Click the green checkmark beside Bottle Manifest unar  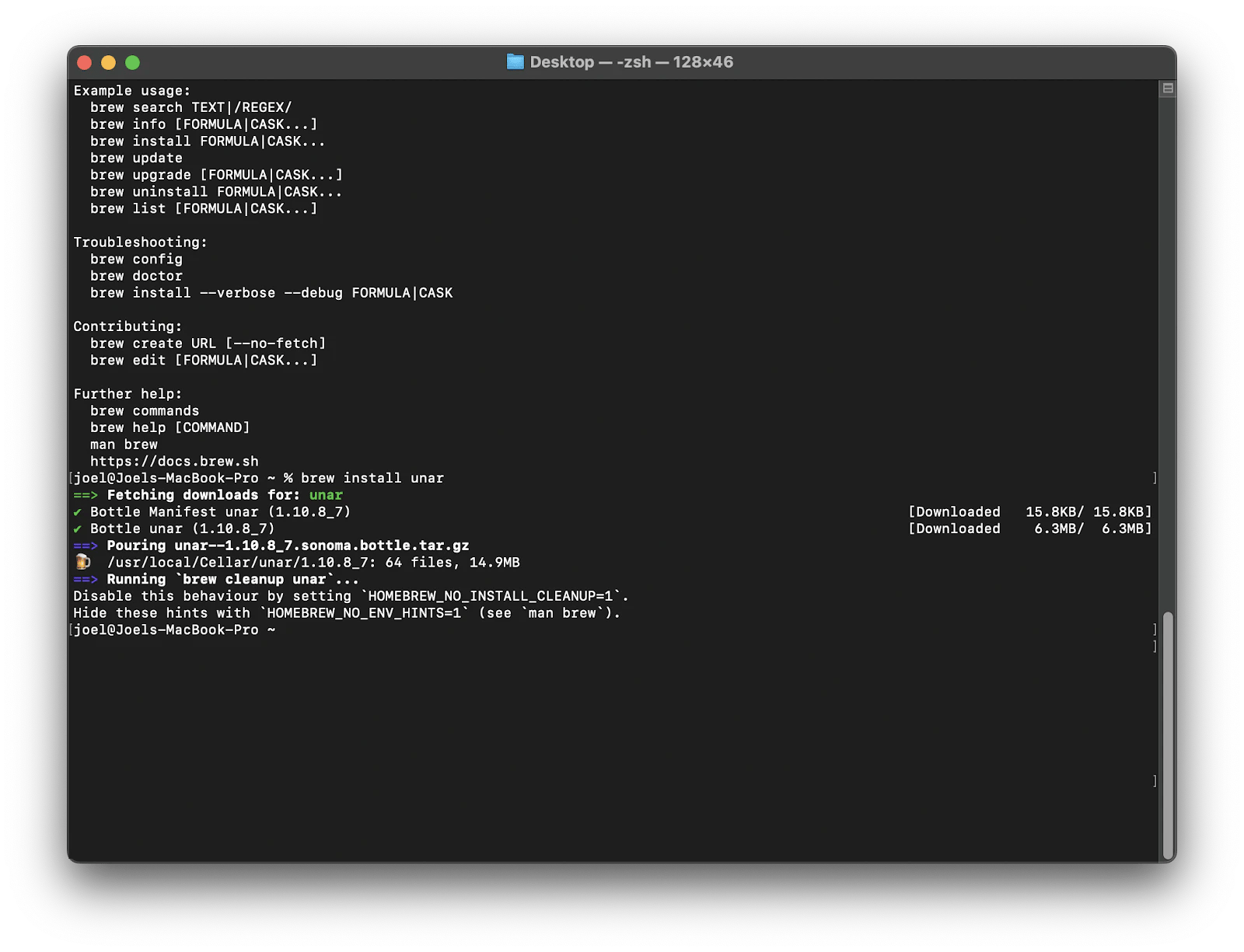[x=78, y=512]
